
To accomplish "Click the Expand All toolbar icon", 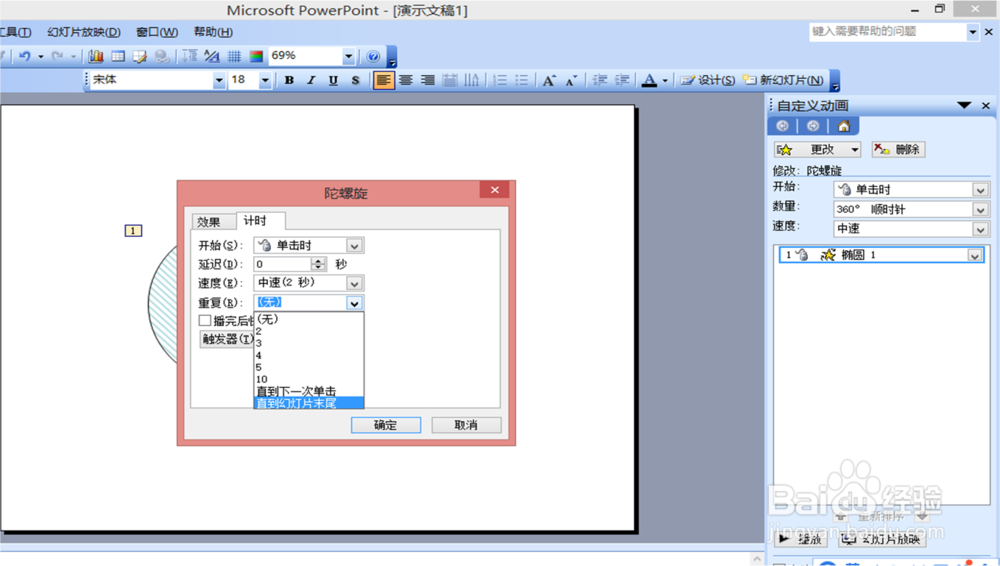I will pos(189,56).
